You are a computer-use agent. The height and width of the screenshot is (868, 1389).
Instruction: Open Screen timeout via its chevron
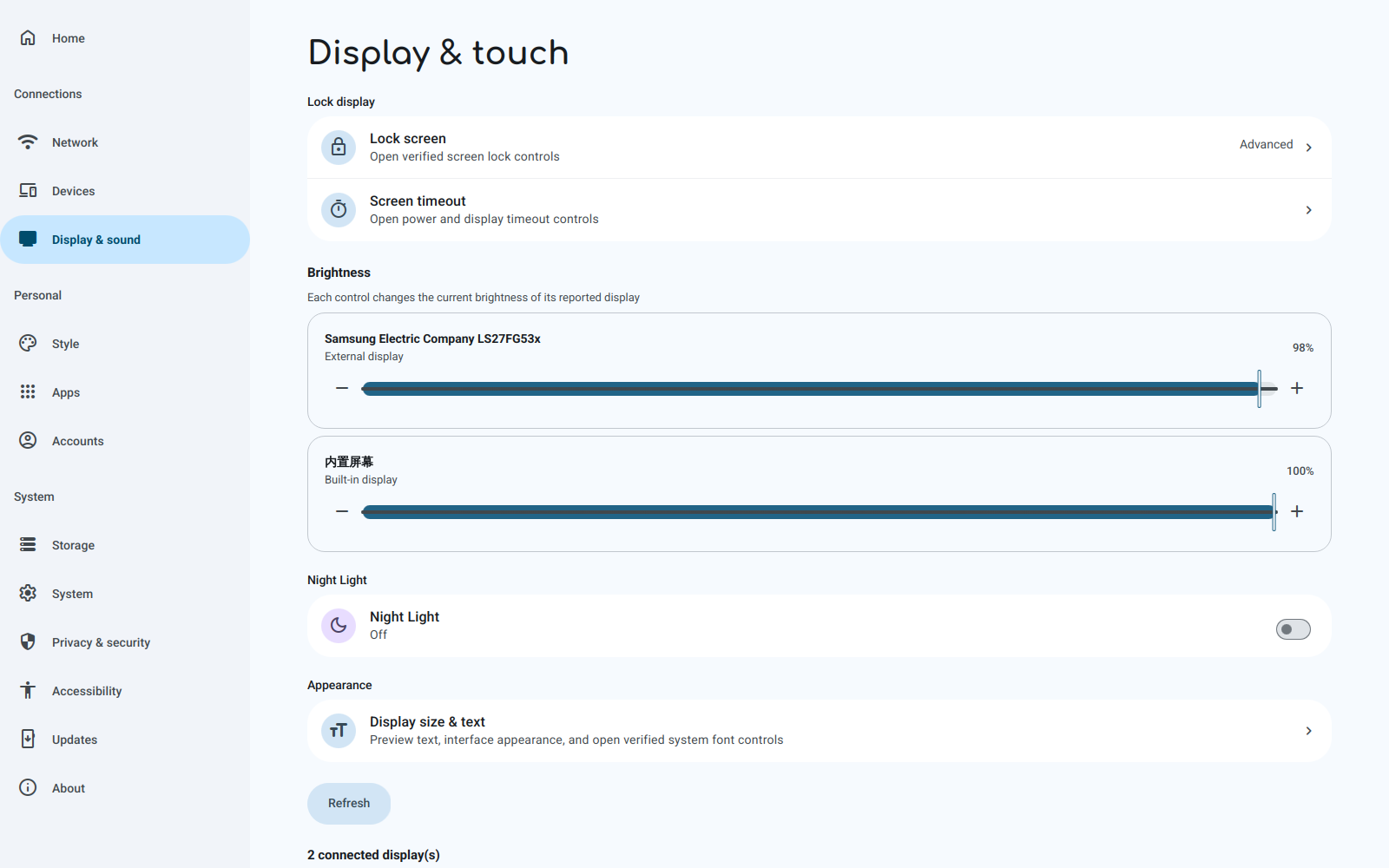coord(1309,210)
